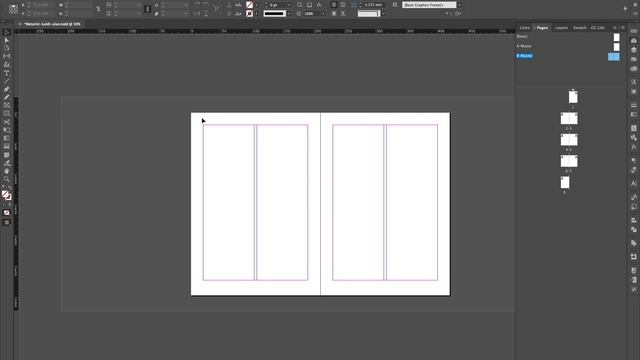This screenshot has width=640, height=360.
Task: Click the reference point locator grid
Action: point(13,9)
